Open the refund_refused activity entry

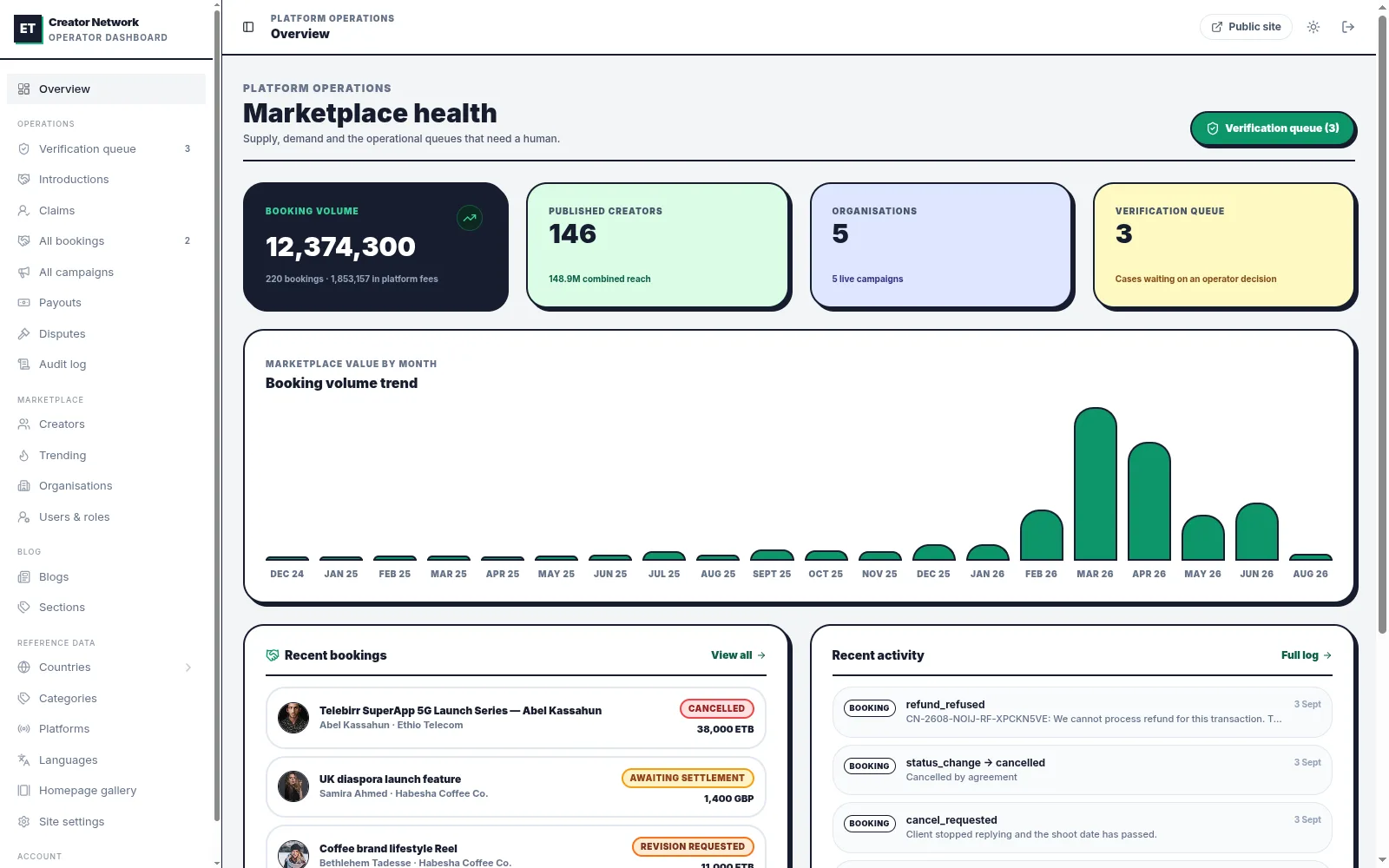pos(1082,712)
